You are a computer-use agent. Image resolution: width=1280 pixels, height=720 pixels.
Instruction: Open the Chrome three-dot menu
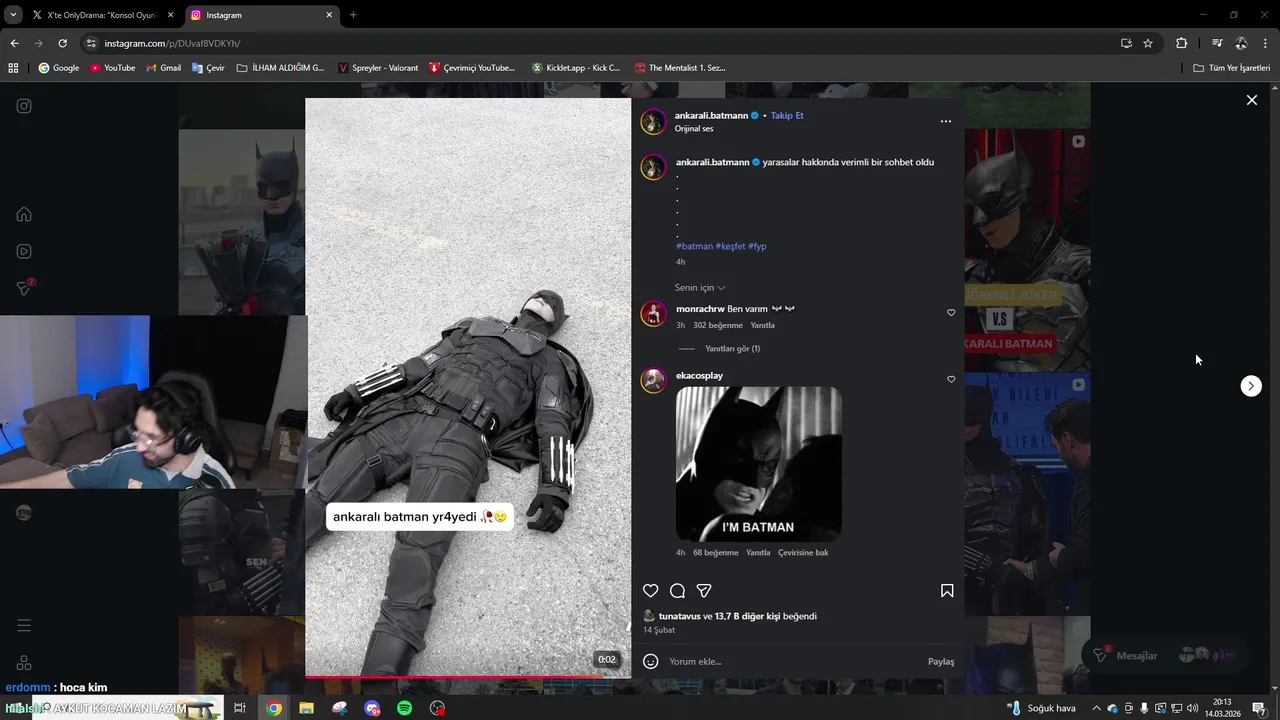(x=1266, y=43)
